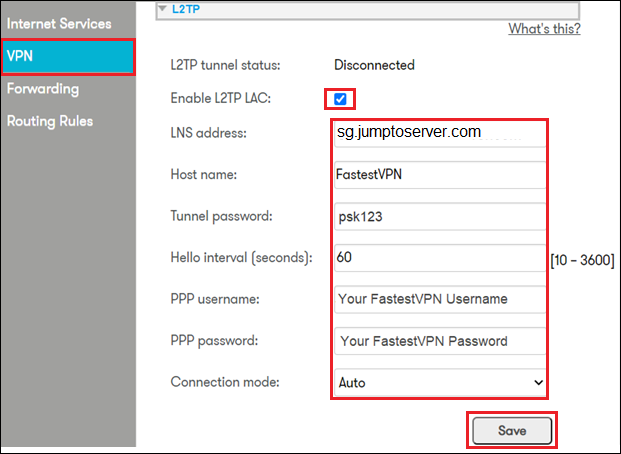Focus the LNS address field
The image size is (621, 454).
[440, 133]
